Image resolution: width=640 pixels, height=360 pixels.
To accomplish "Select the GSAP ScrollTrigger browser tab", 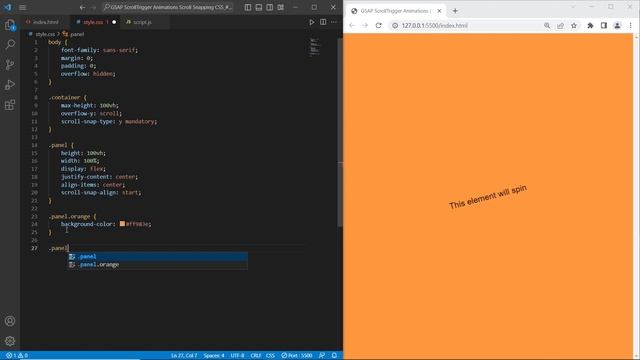I will coord(395,11).
